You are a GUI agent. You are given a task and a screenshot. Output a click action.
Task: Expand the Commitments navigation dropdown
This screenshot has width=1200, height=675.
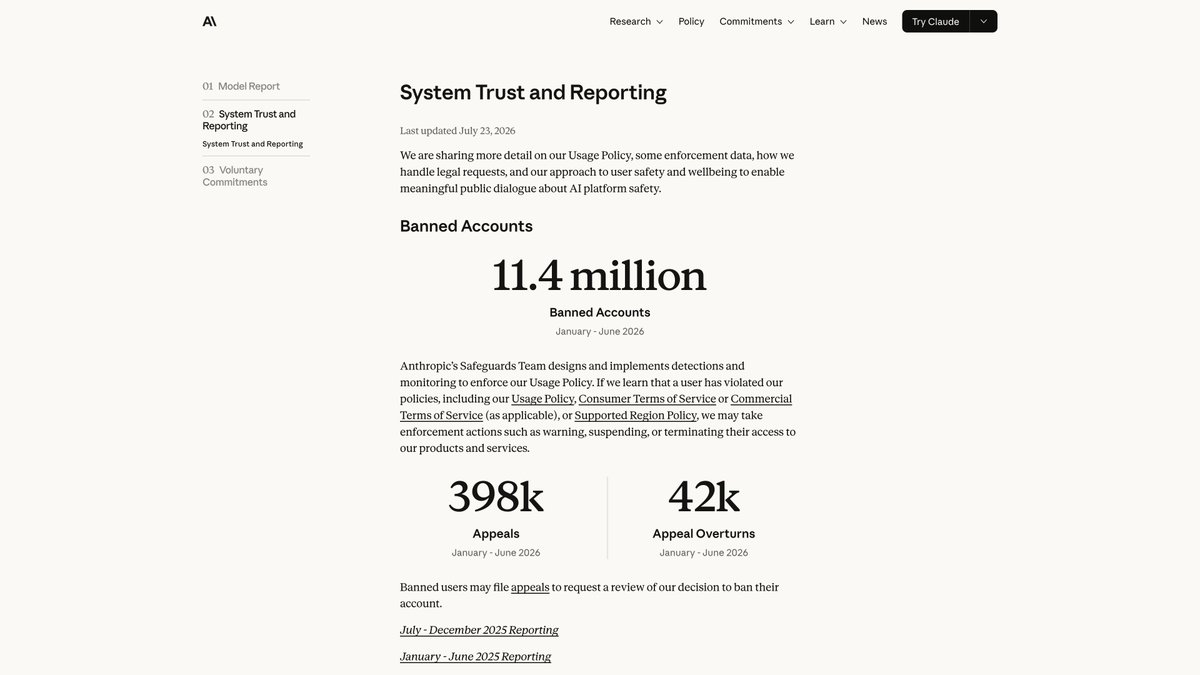757,21
